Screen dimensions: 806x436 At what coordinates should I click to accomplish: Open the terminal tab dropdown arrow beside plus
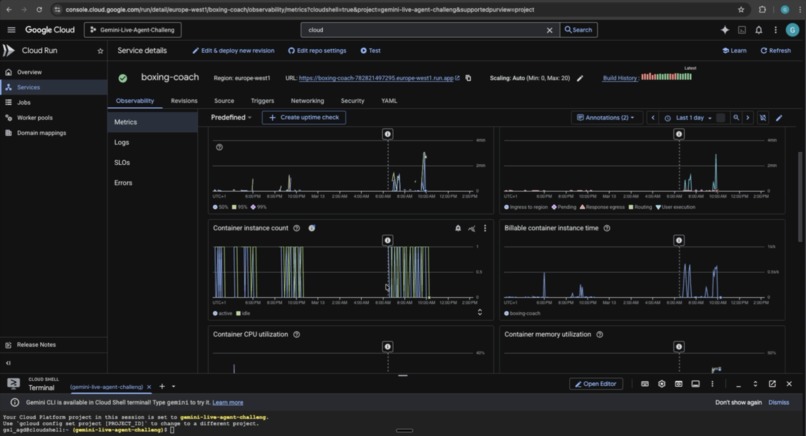pos(173,387)
